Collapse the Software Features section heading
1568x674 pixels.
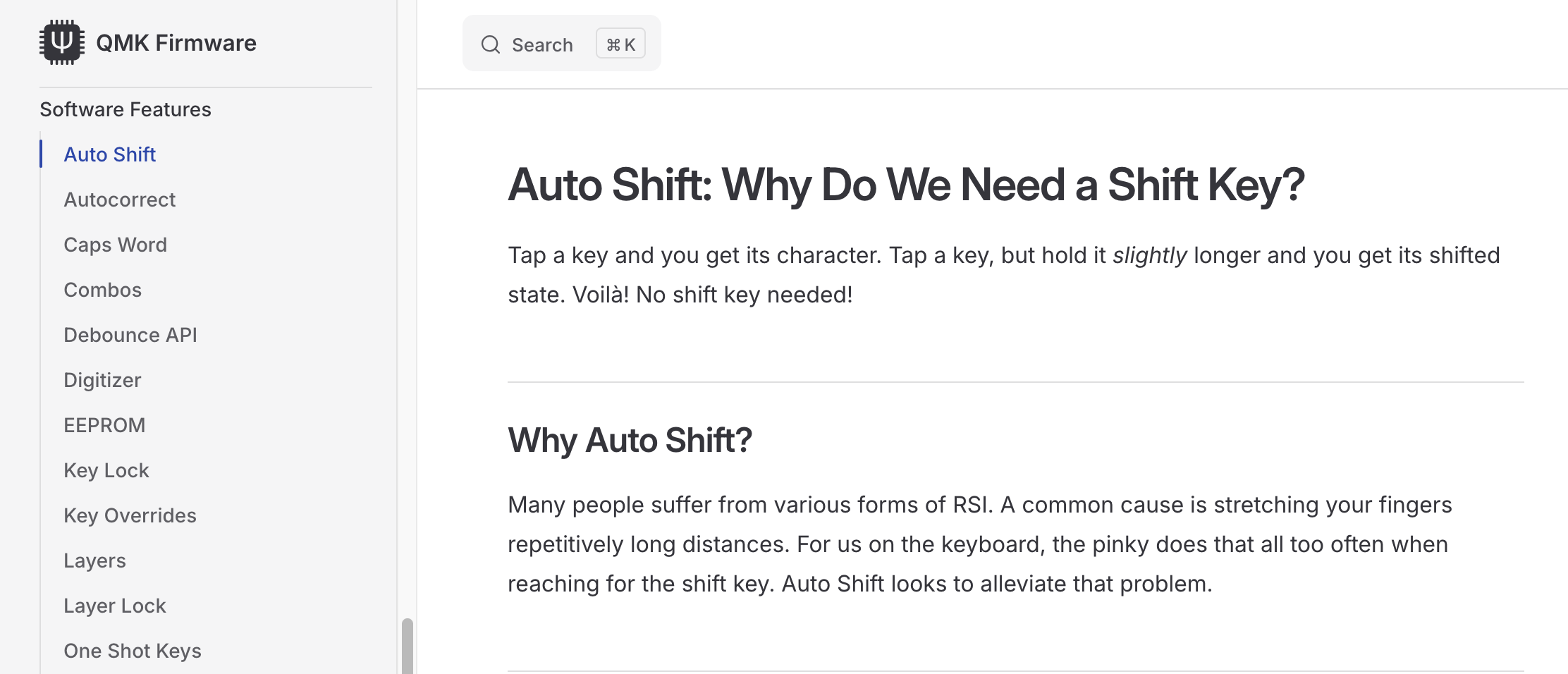point(125,109)
